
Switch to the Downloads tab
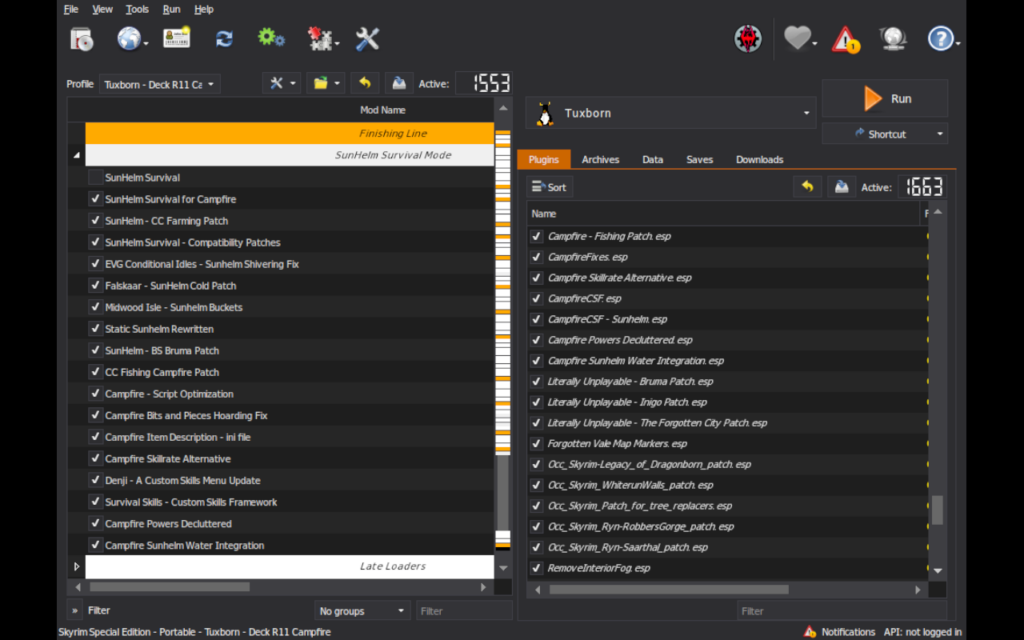click(759, 160)
